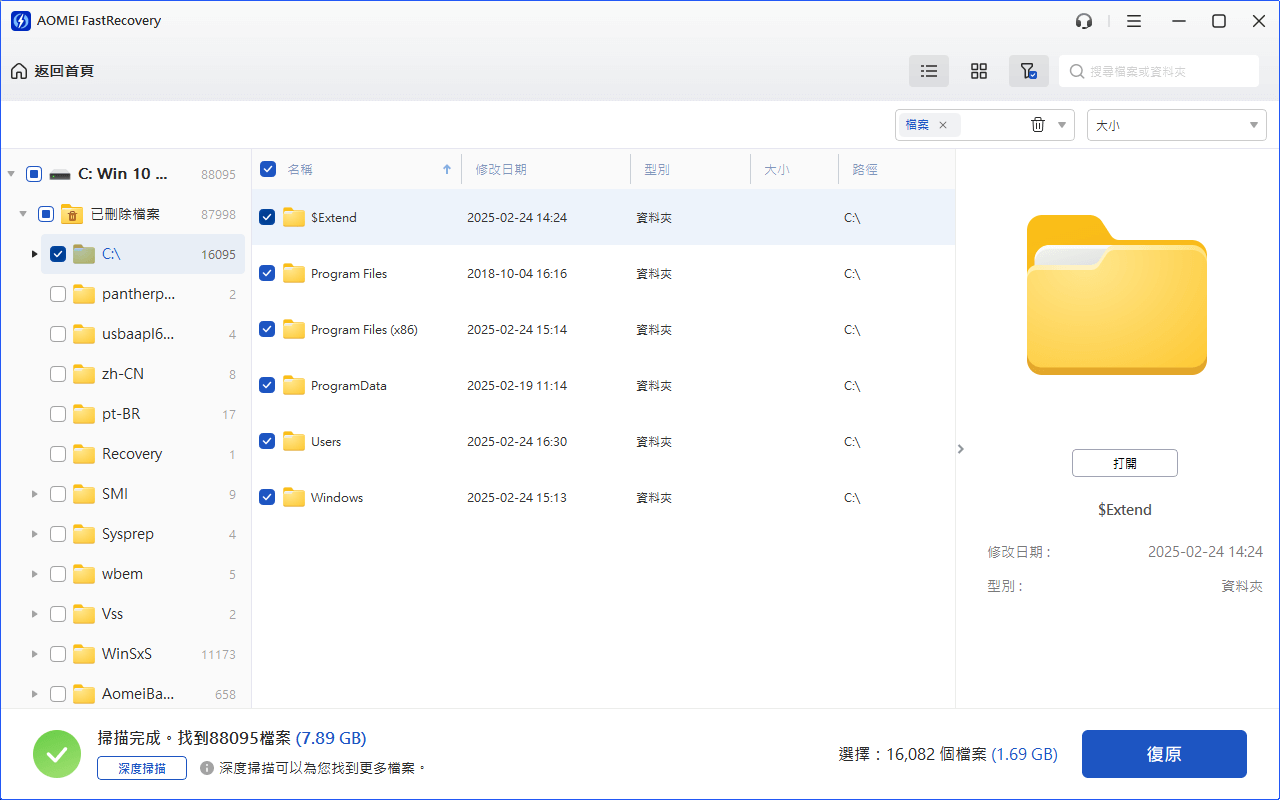Image resolution: width=1280 pixels, height=800 pixels.
Task: Switch to grid thumbnail view
Action: 979,71
